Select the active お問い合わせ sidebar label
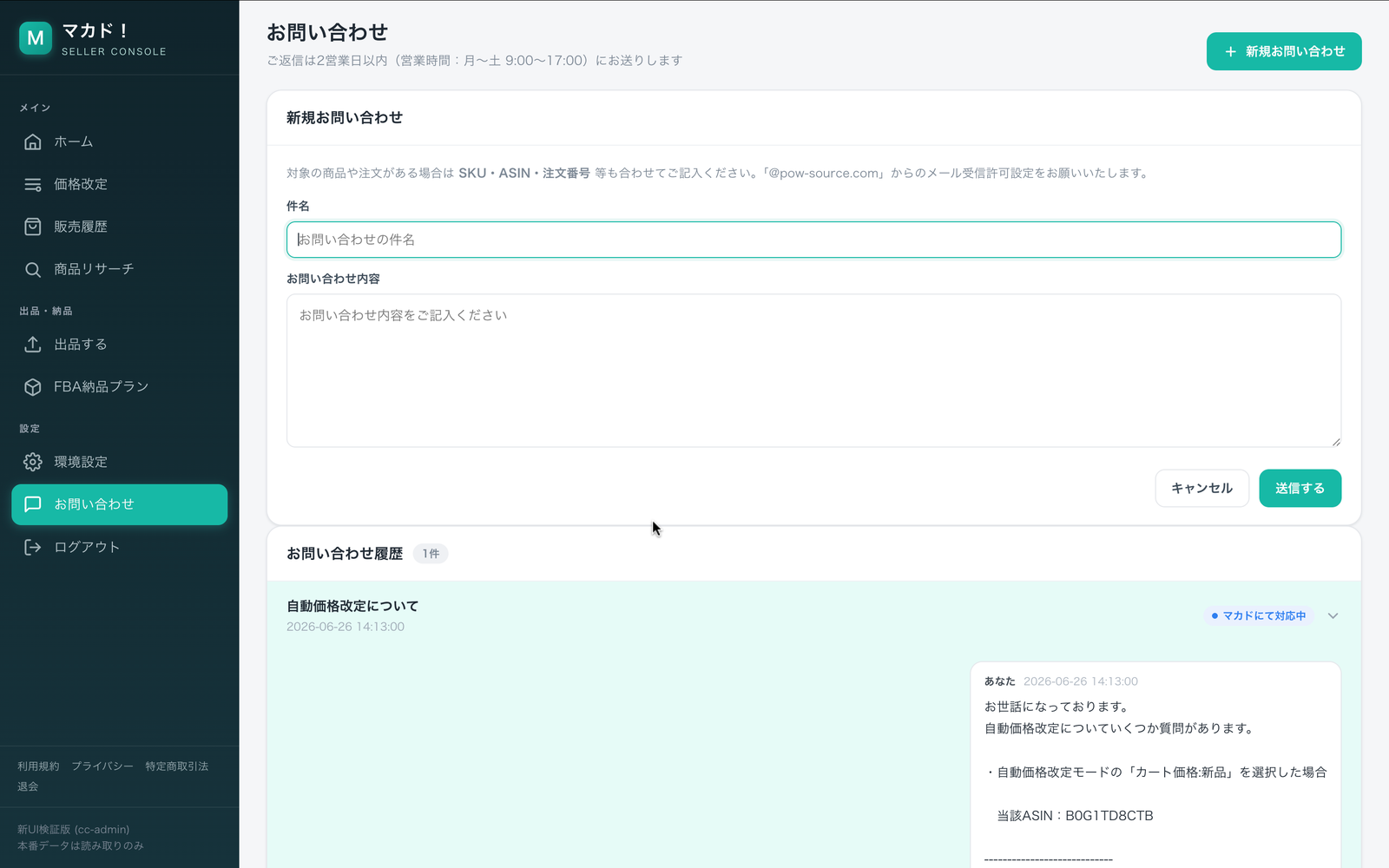Image resolution: width=1389 pixels, height=868 pixels. [94, 504]
